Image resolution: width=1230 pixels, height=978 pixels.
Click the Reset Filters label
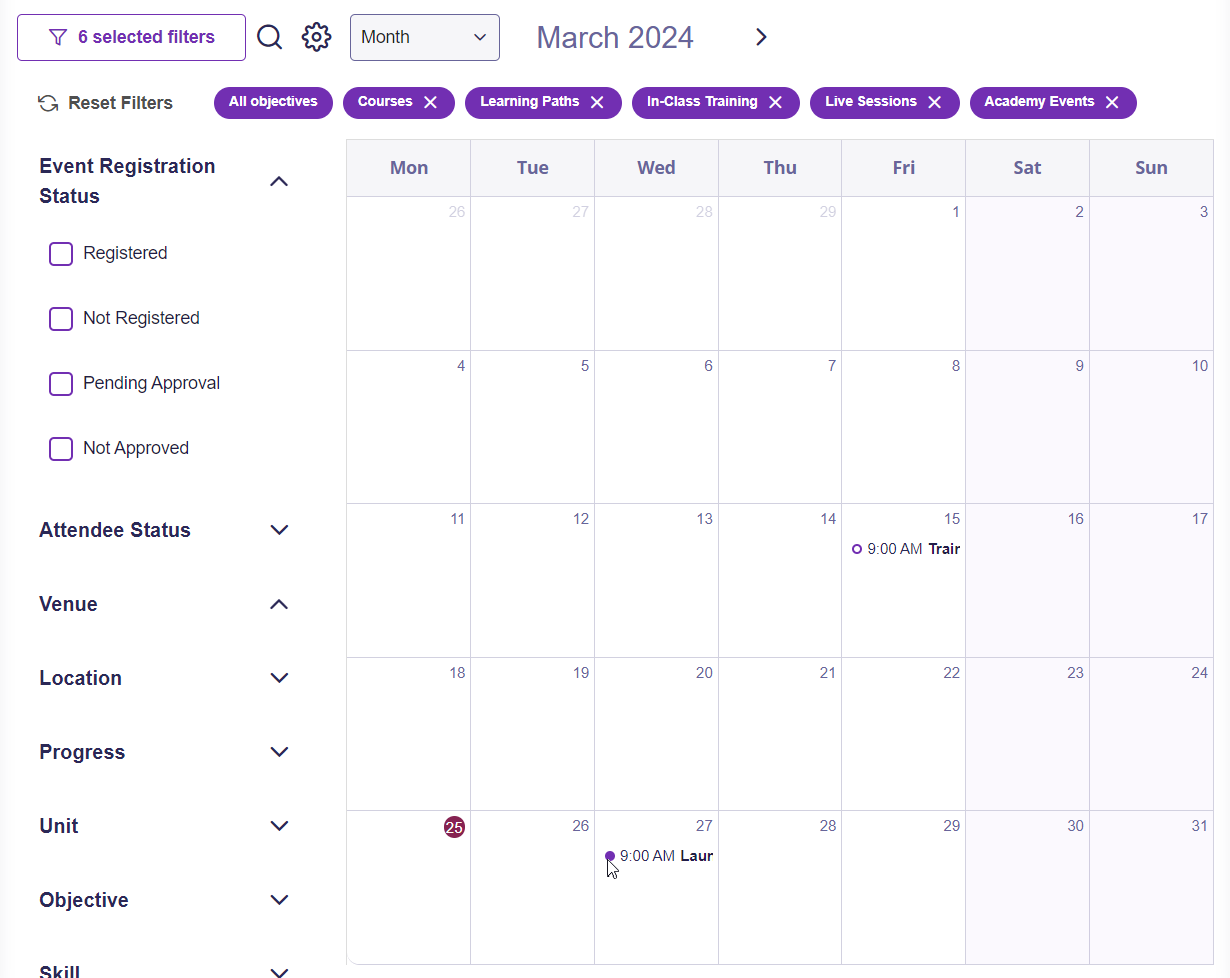coord(119,102)
